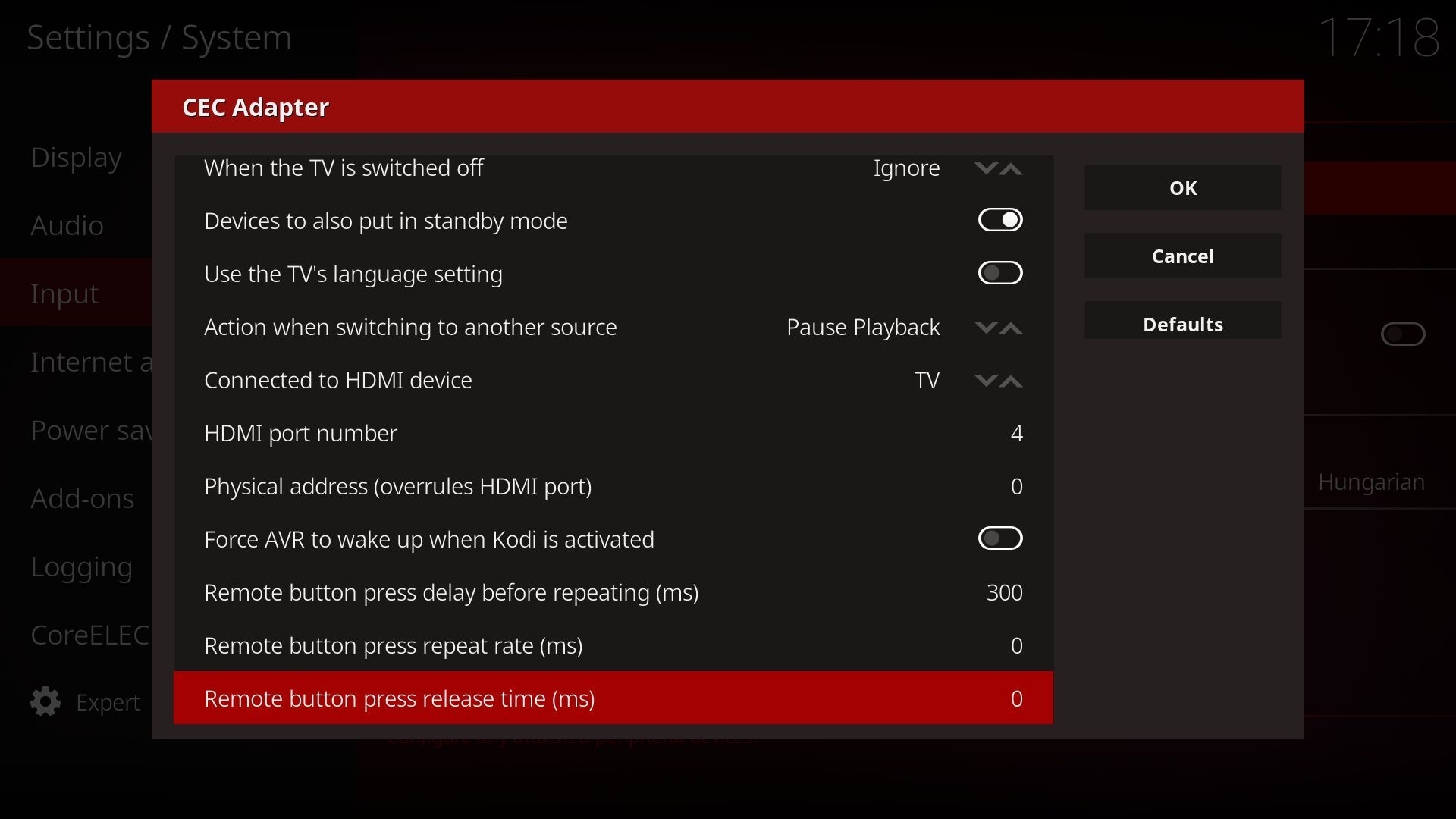This screenshot has width=1456, height=819.
Task: Edit the HDMI port number value
Action: point(1016,433)
